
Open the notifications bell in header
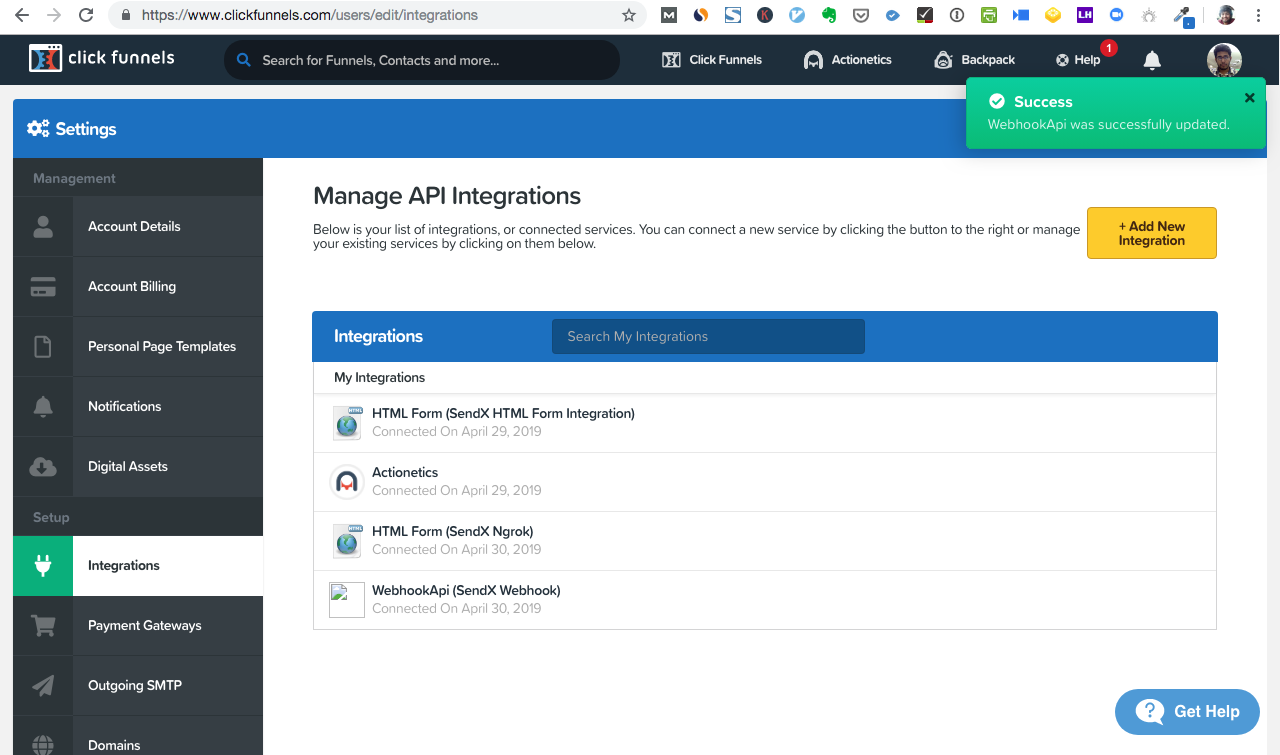1152,61
